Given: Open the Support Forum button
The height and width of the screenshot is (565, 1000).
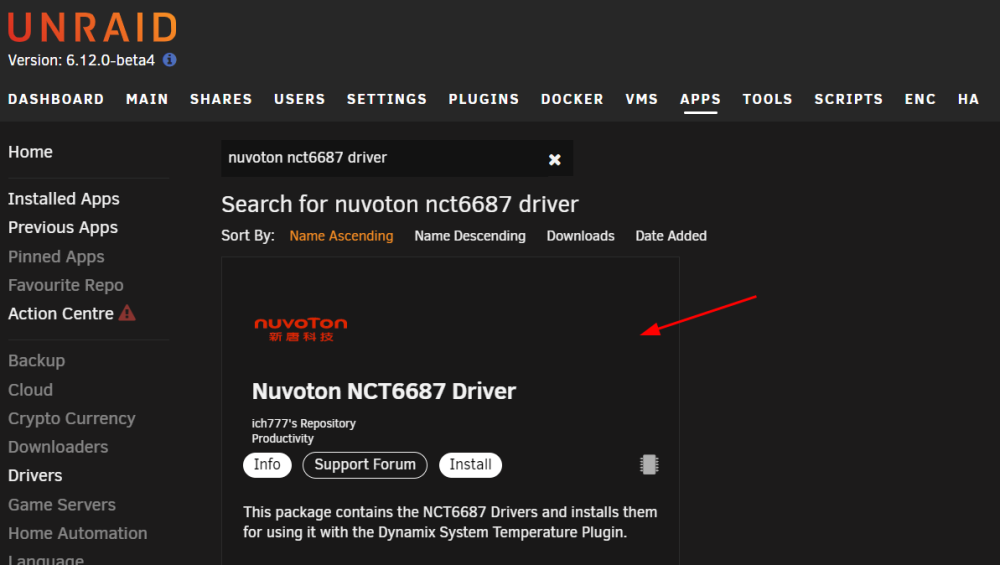Looking at the screenshot, I should (365, 465).
